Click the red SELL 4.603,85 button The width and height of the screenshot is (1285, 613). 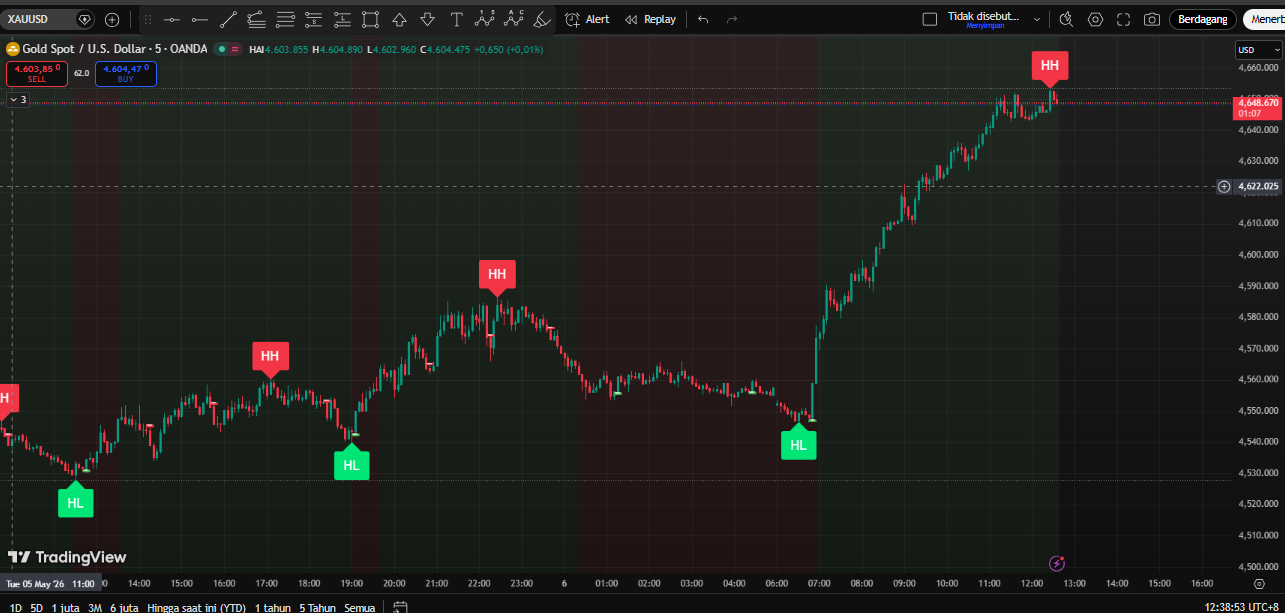pos(37,73)
